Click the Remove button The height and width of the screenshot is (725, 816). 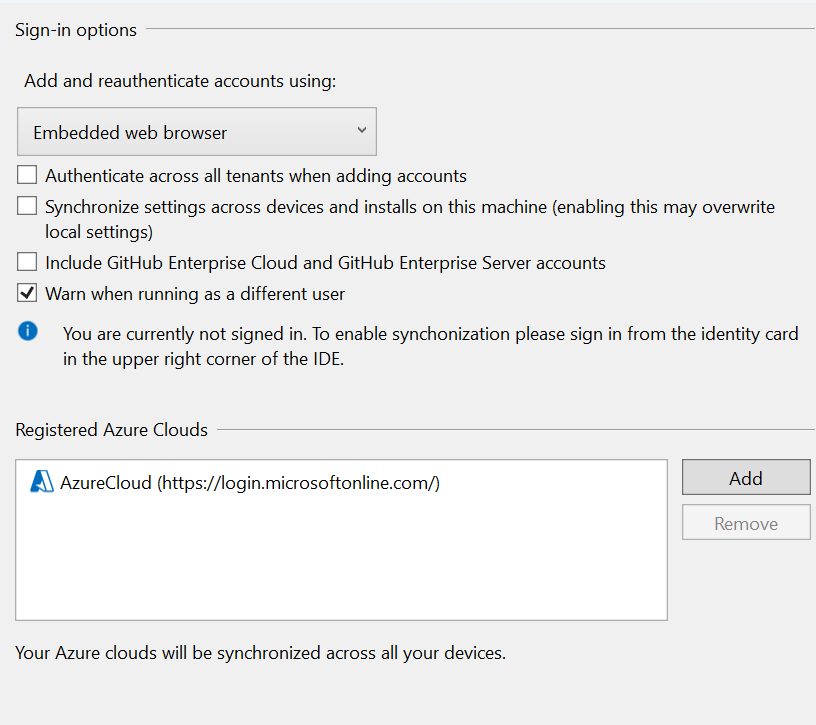pyautogui.click(x=746, y=523)
